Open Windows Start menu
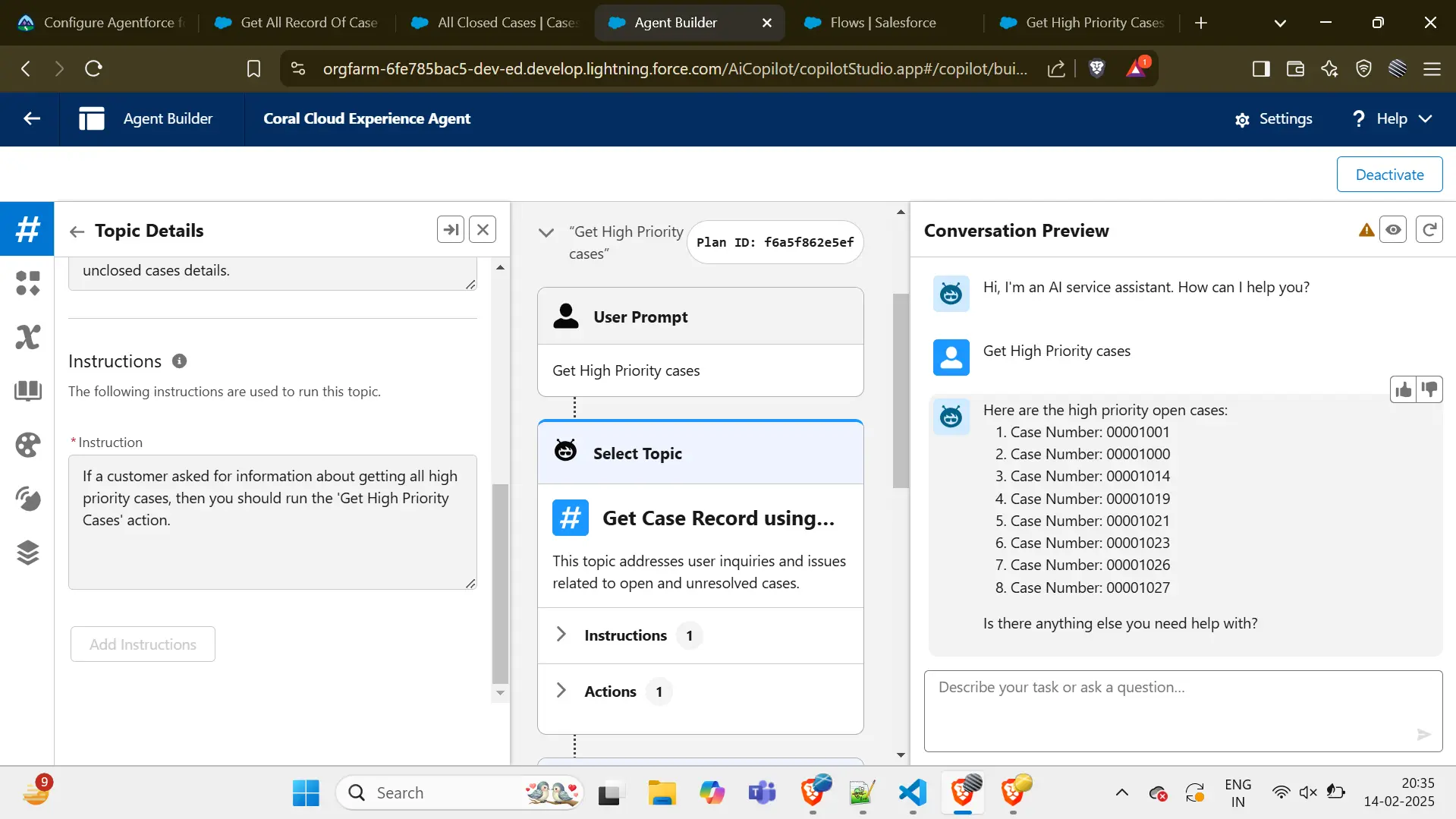This screenshot has width=1456, height=819. click(x=306, y=792)
